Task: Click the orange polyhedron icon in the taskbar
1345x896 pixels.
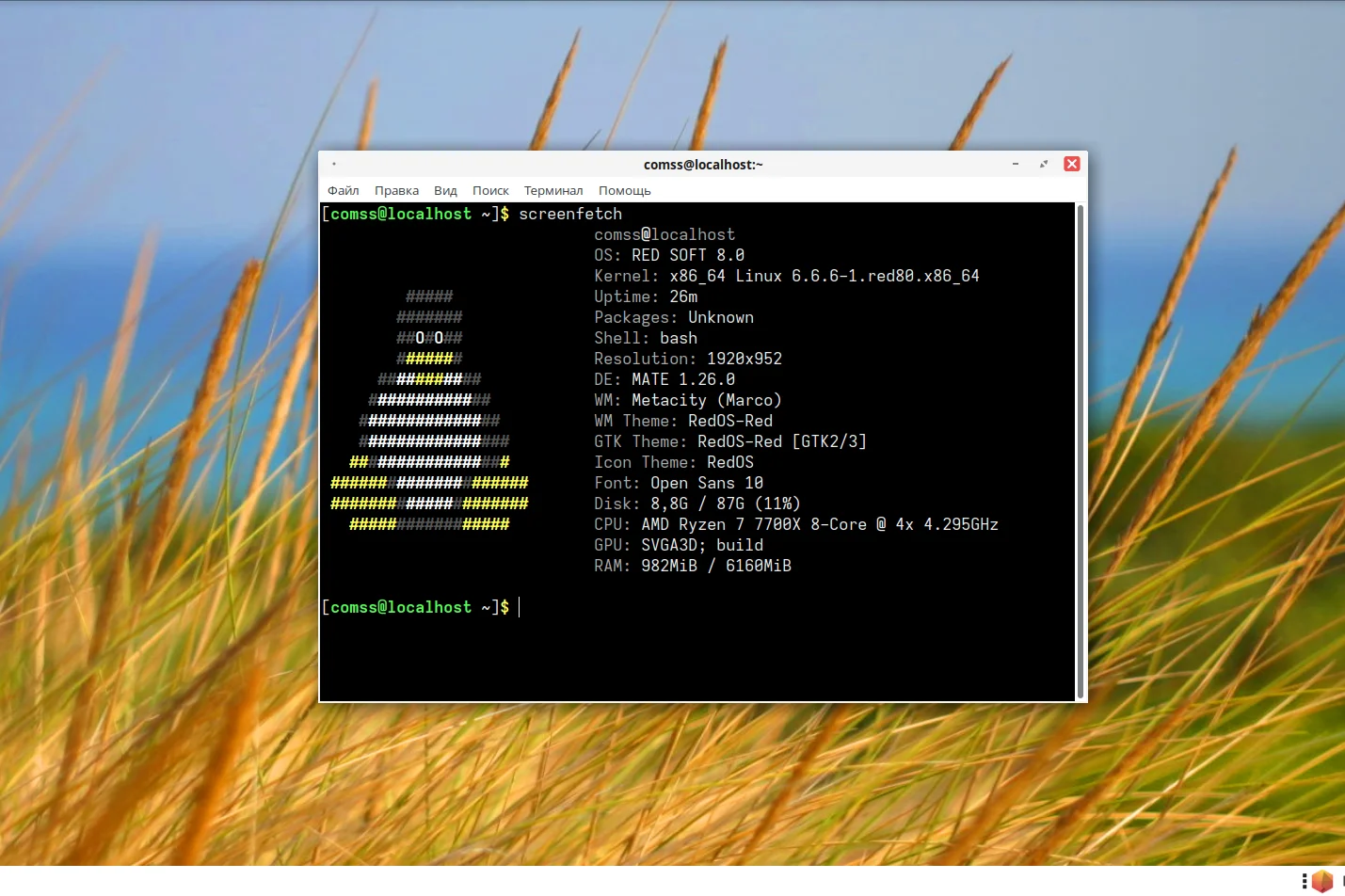Action: coord(1321,881)
